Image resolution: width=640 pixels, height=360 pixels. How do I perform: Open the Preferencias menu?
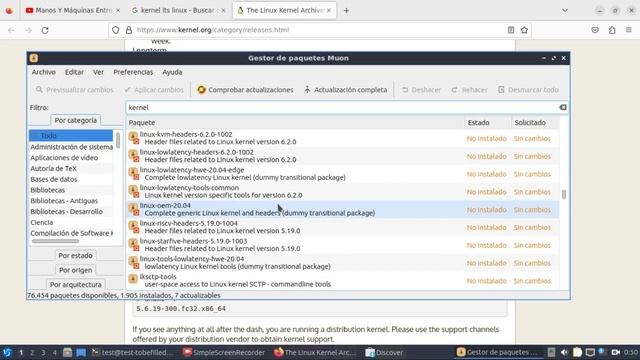(x=133, y=72)
